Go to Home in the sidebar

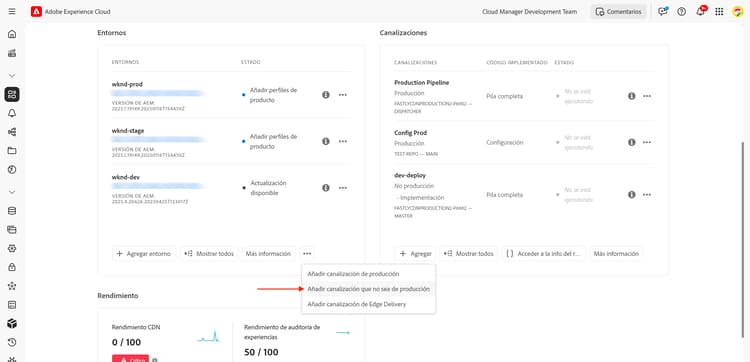click(12, 34)
